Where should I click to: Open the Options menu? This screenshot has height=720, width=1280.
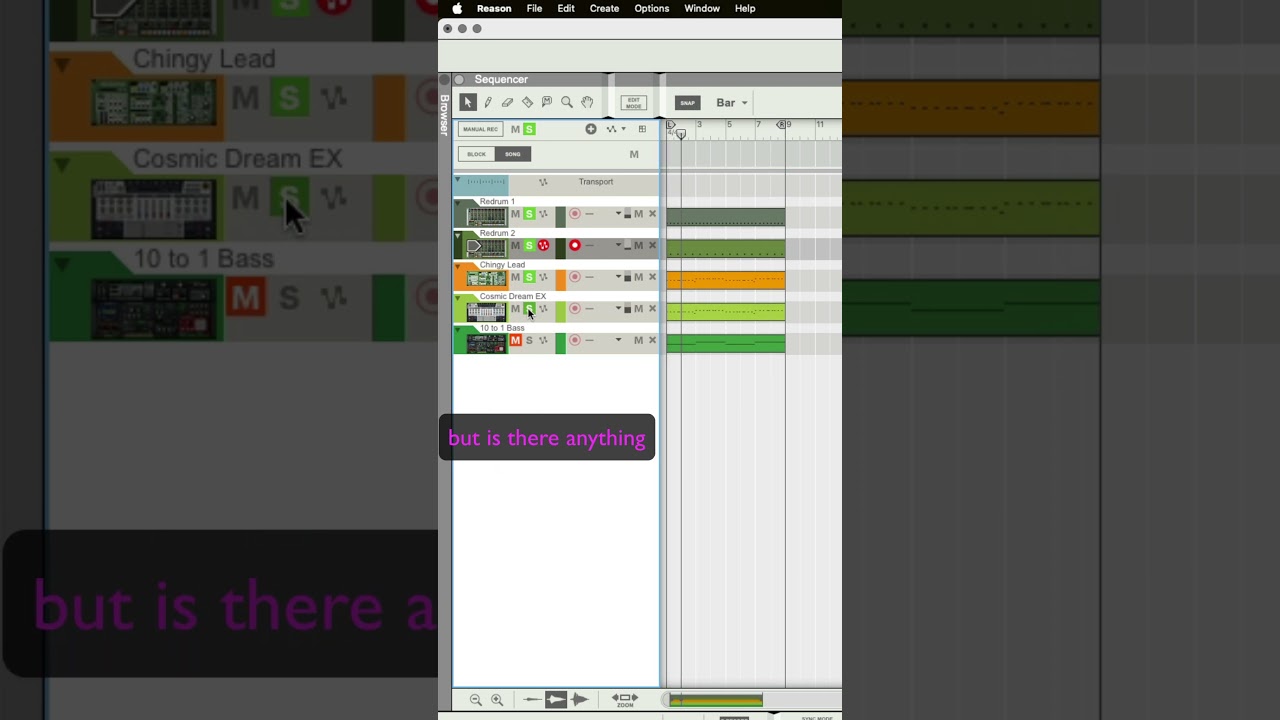[x=652, y=8]
